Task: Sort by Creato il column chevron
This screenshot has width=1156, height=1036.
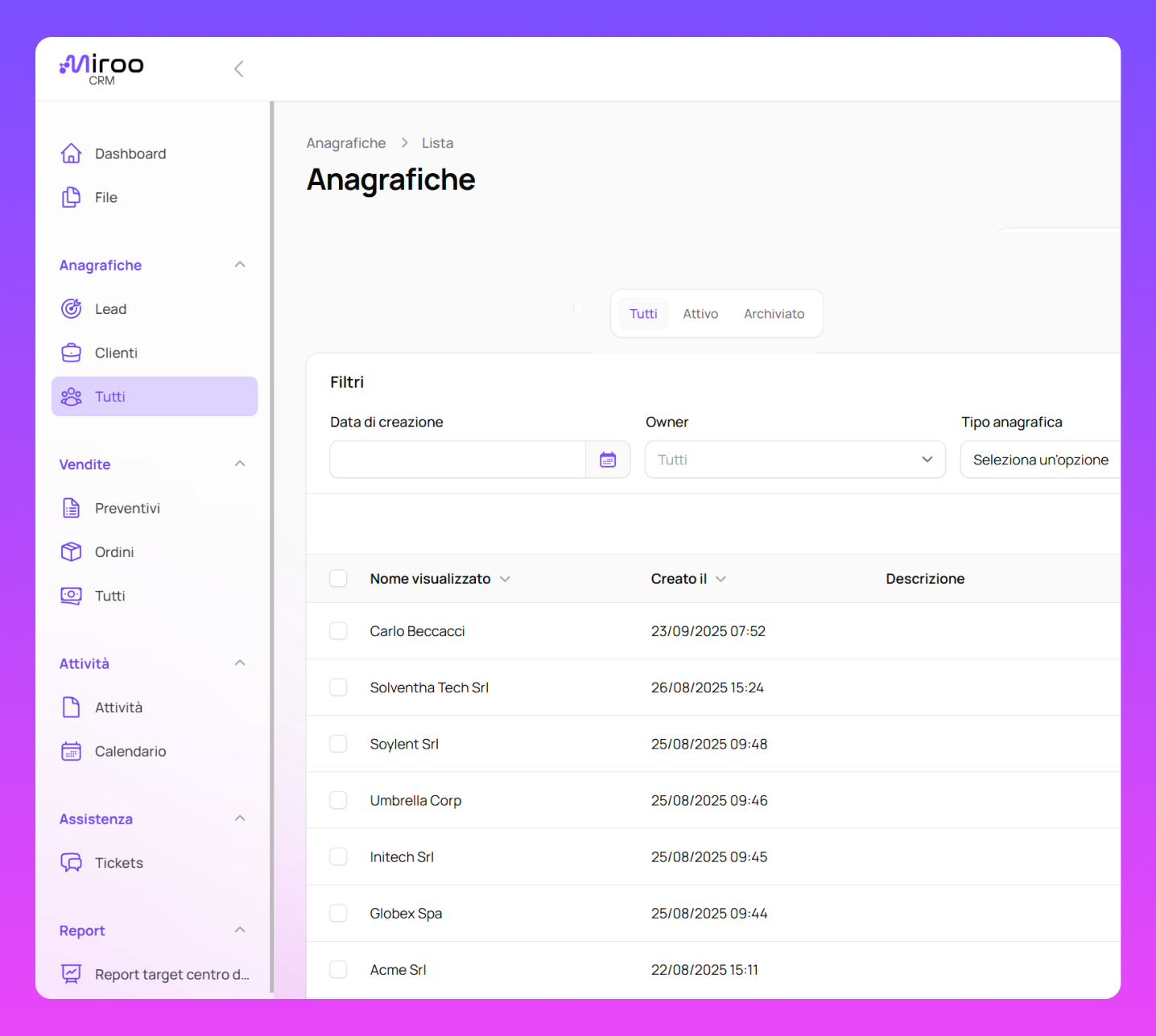Action: click(x=720, y=579)
